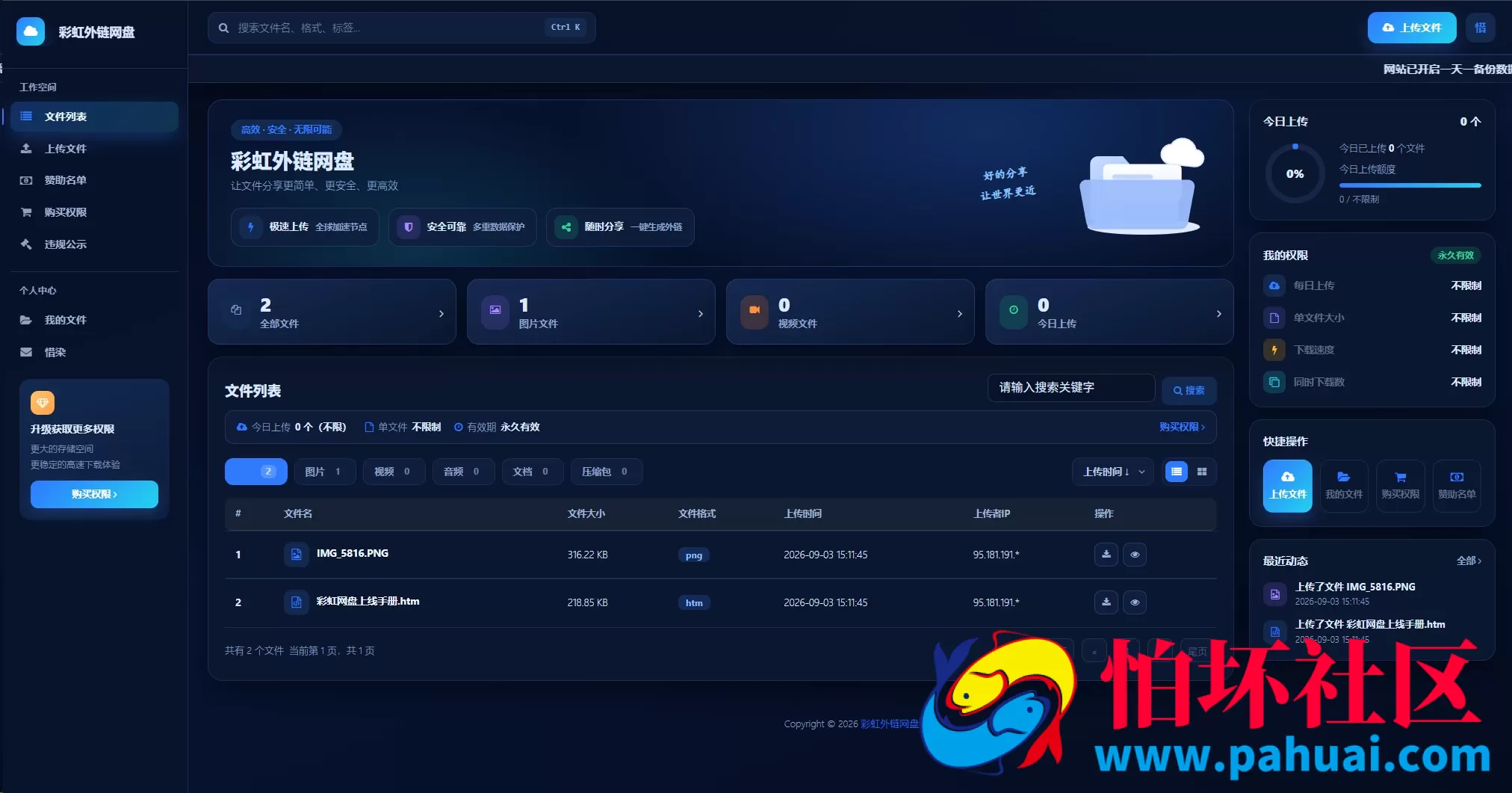Screen dimensions: 1512x793
Task: Click the file icon of IMG_5816.PNG row
Action: click(x=297, y=555)
